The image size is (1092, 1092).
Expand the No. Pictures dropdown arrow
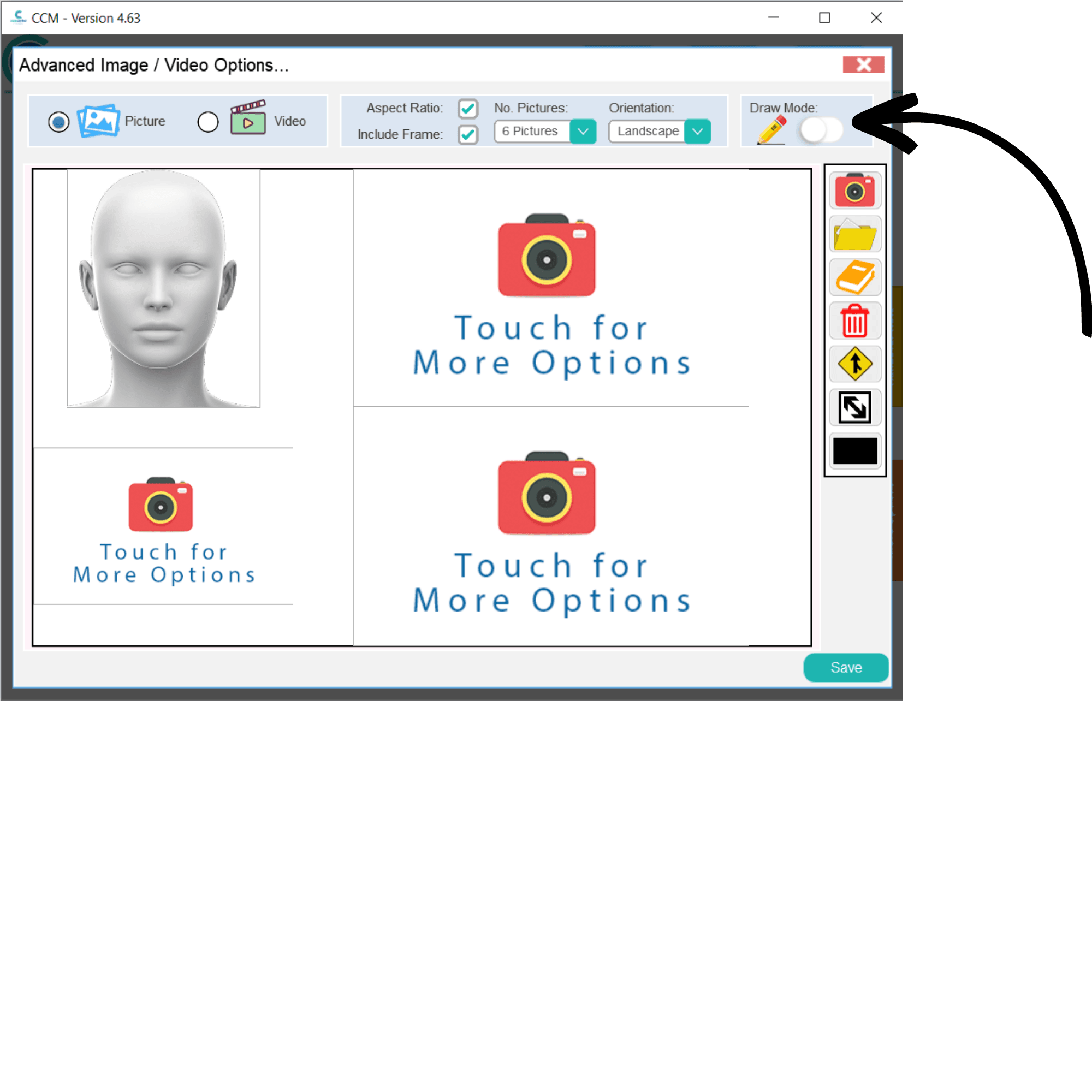[583, 132]
